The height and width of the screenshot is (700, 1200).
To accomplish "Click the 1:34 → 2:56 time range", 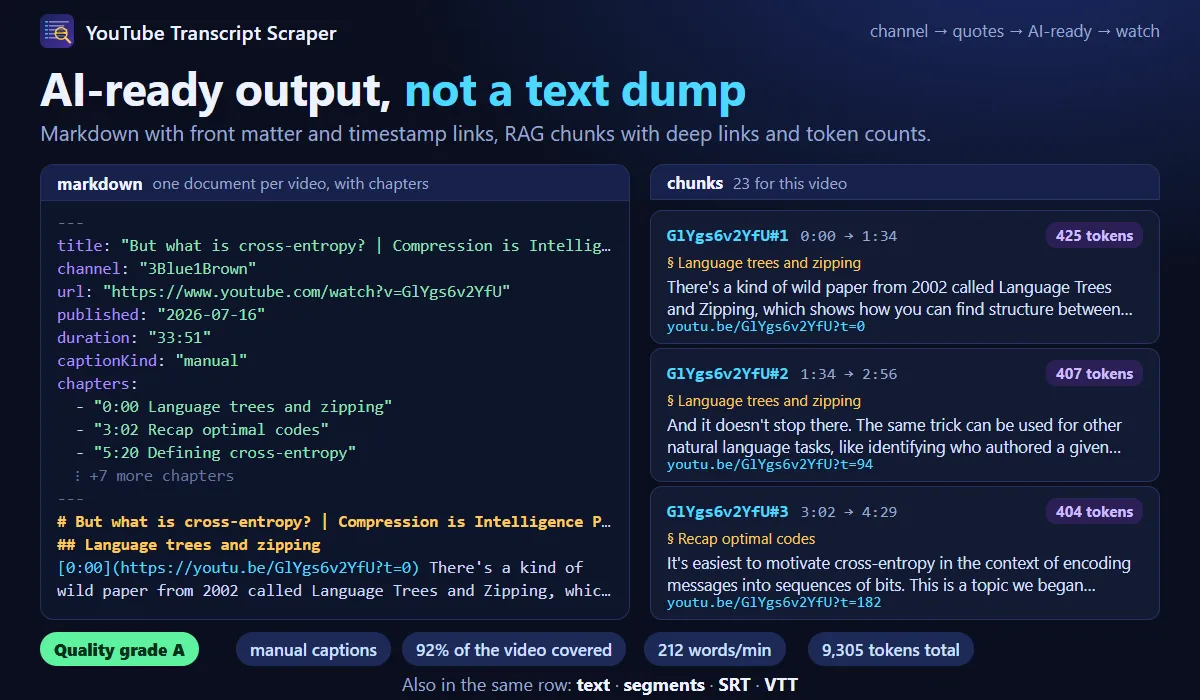I will pos(849,374).
